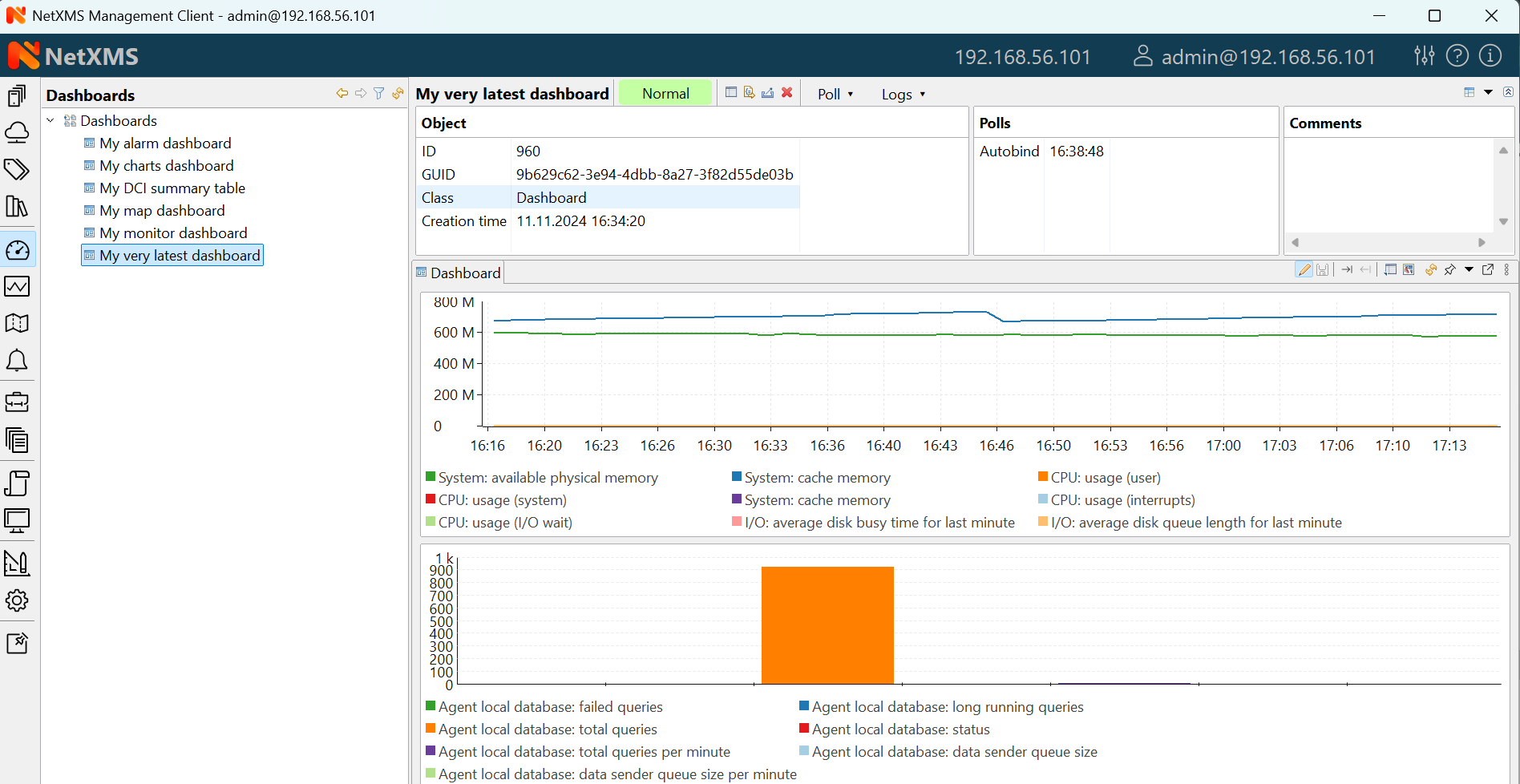Open the Network Maps perspective icon

[17, 323]
